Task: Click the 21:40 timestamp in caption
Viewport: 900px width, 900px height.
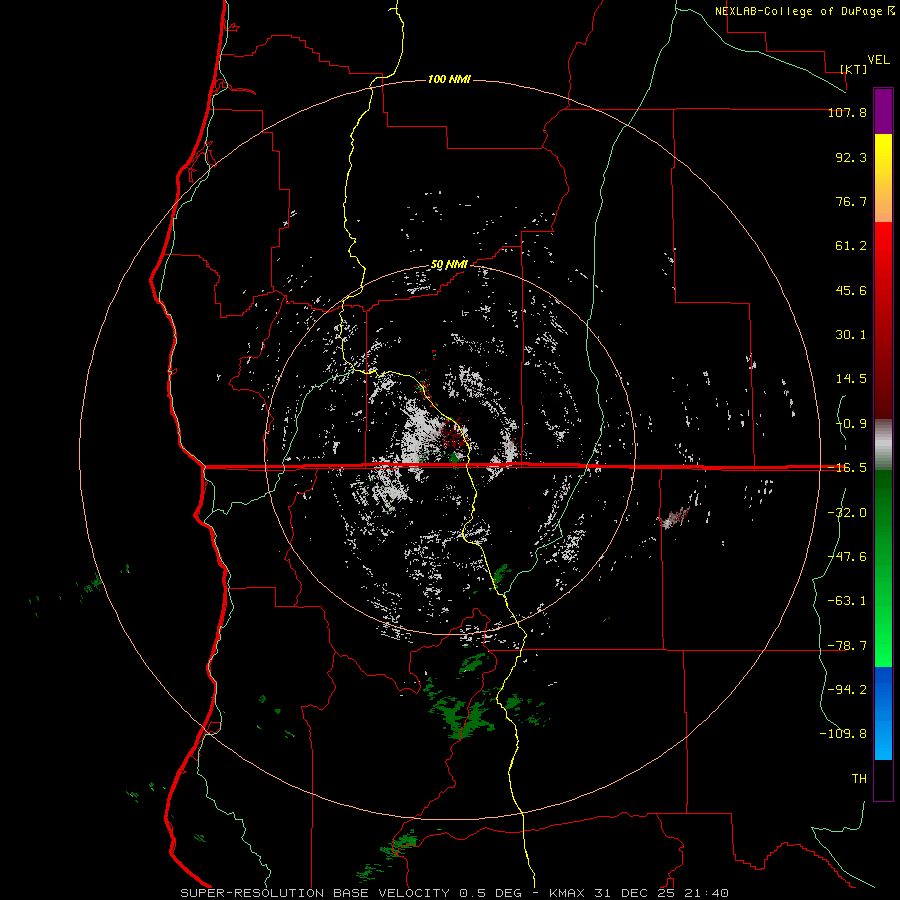Action: (x=707, y=893)
